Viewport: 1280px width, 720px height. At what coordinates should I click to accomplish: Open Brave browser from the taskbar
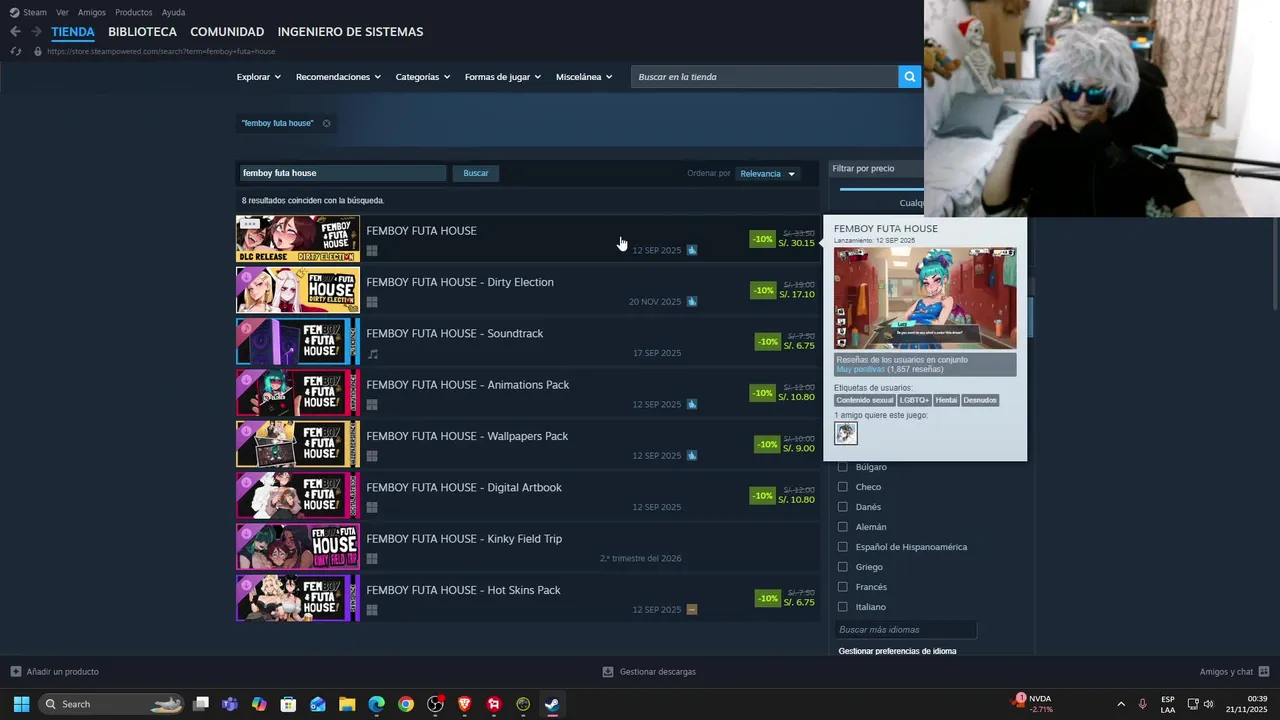[x=464, y=704]
